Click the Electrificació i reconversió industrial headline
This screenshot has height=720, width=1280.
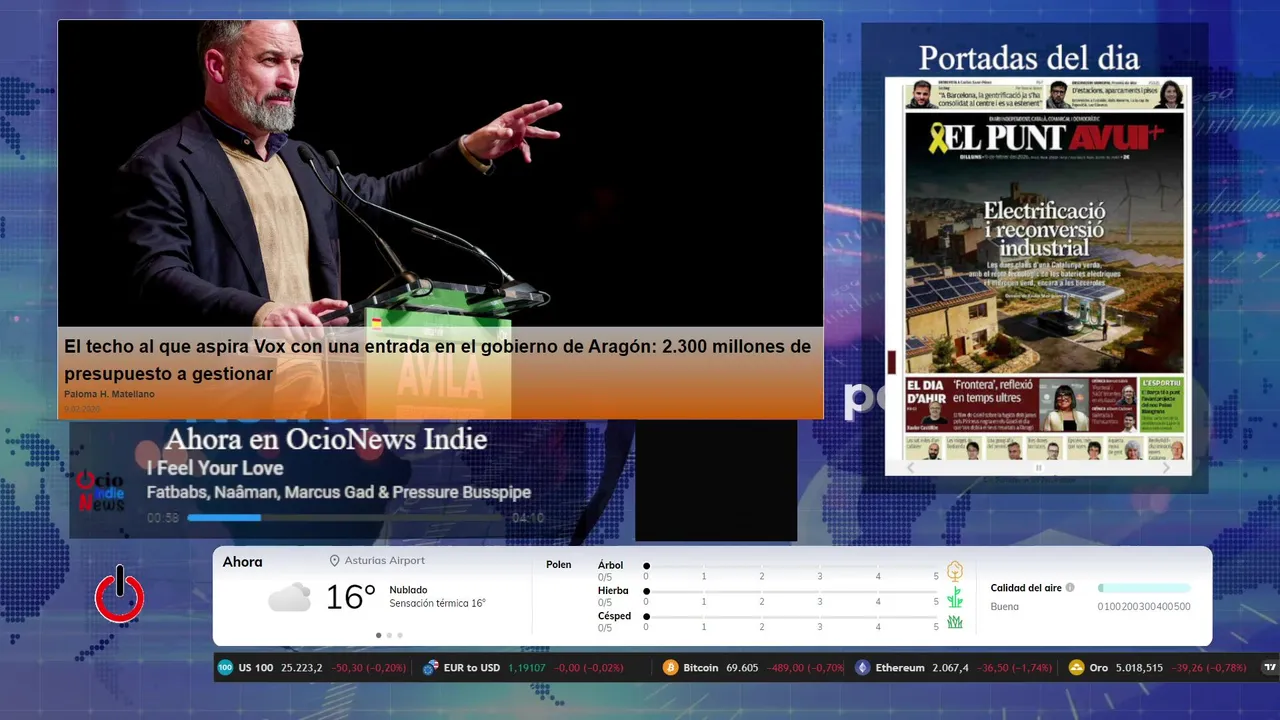pyautogui.click(x=1044, y=229)
